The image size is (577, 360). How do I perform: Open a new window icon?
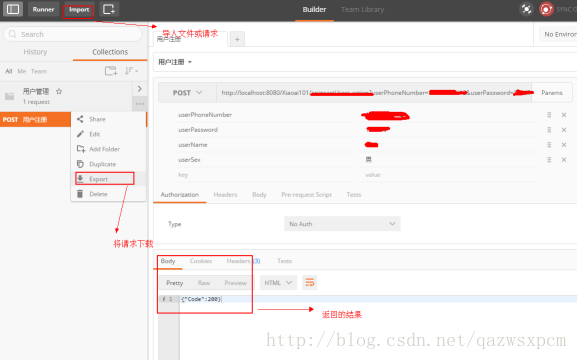[109, 9]
